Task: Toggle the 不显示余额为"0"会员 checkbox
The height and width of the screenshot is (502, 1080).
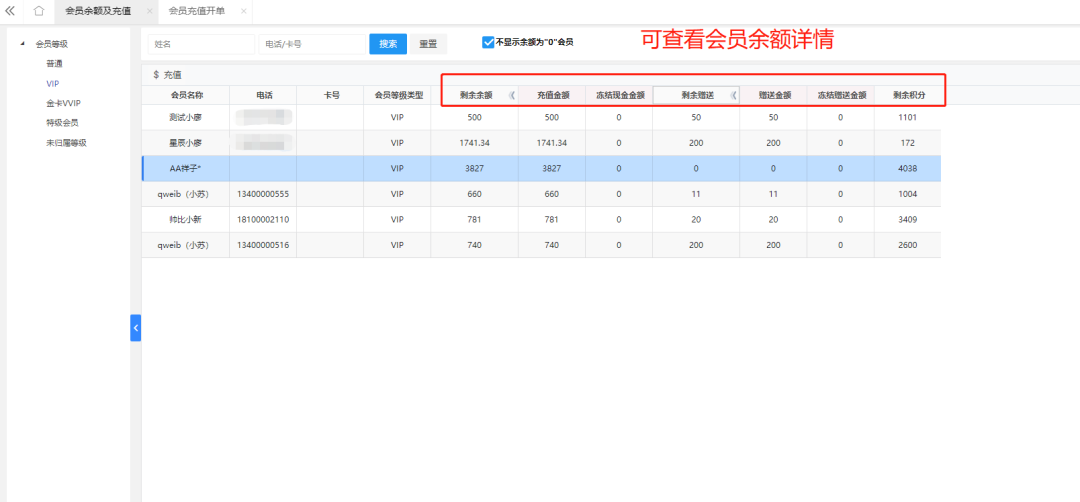Action: point(488,42)
